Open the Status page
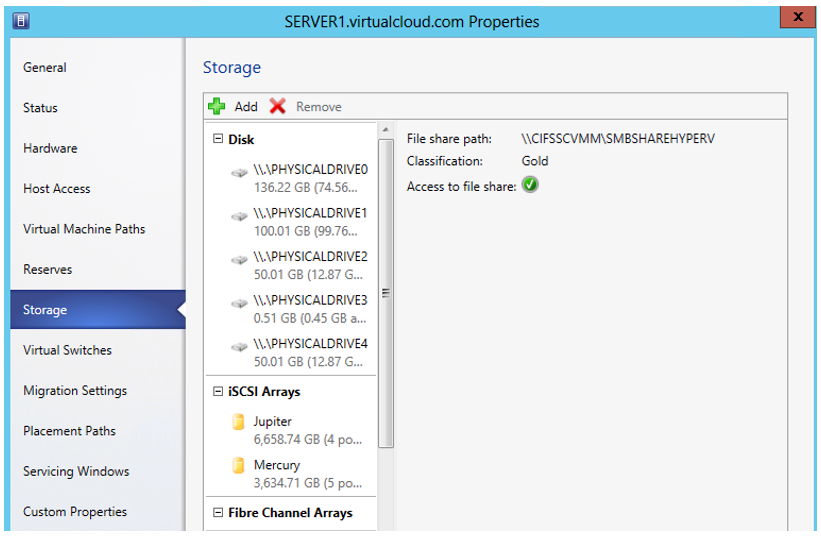 click(x=97, y=108)
